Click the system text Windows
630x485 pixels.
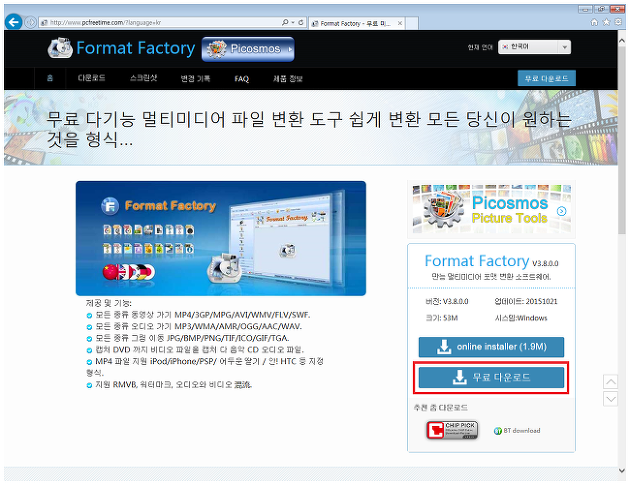[521, 318]
